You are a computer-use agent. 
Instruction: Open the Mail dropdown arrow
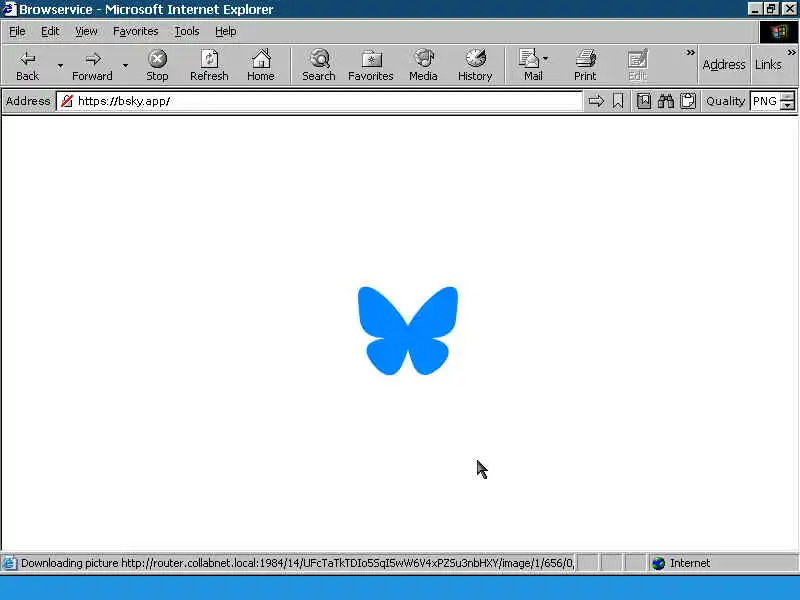[x=546, y=59]
